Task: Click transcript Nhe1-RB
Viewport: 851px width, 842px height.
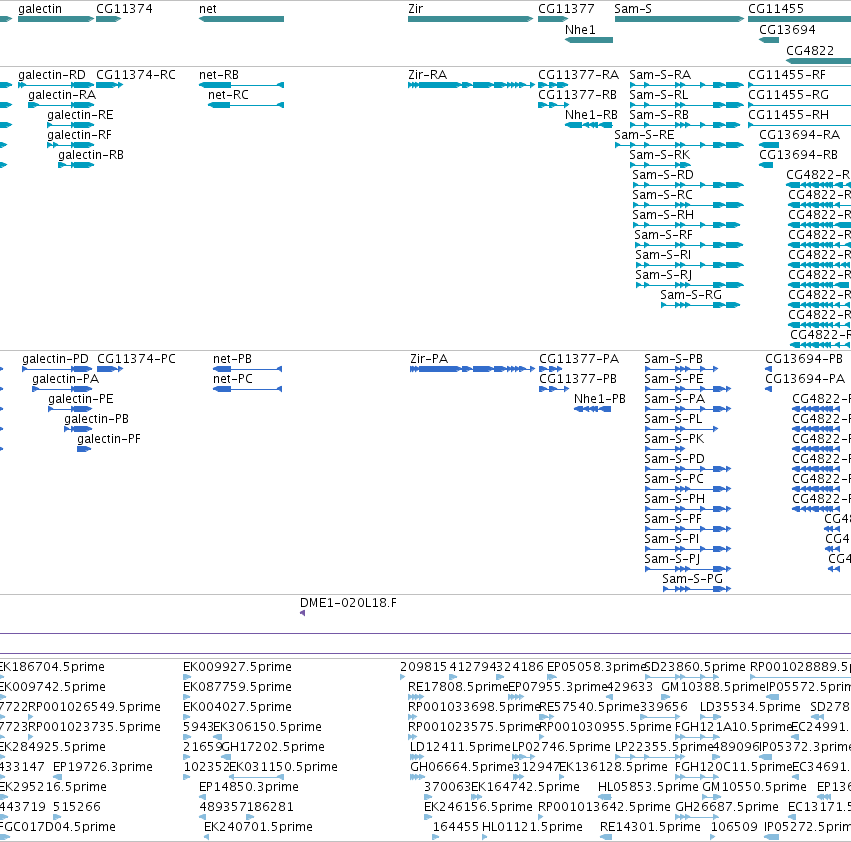Action: (589, 125)
